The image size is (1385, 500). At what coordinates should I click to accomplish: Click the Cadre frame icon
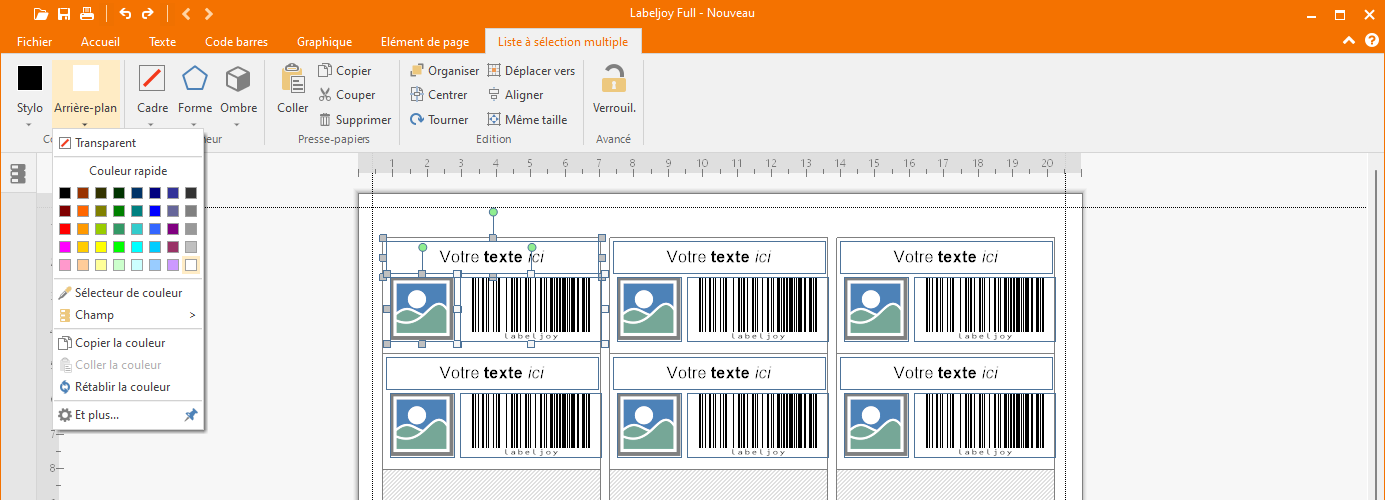[152, 78]
